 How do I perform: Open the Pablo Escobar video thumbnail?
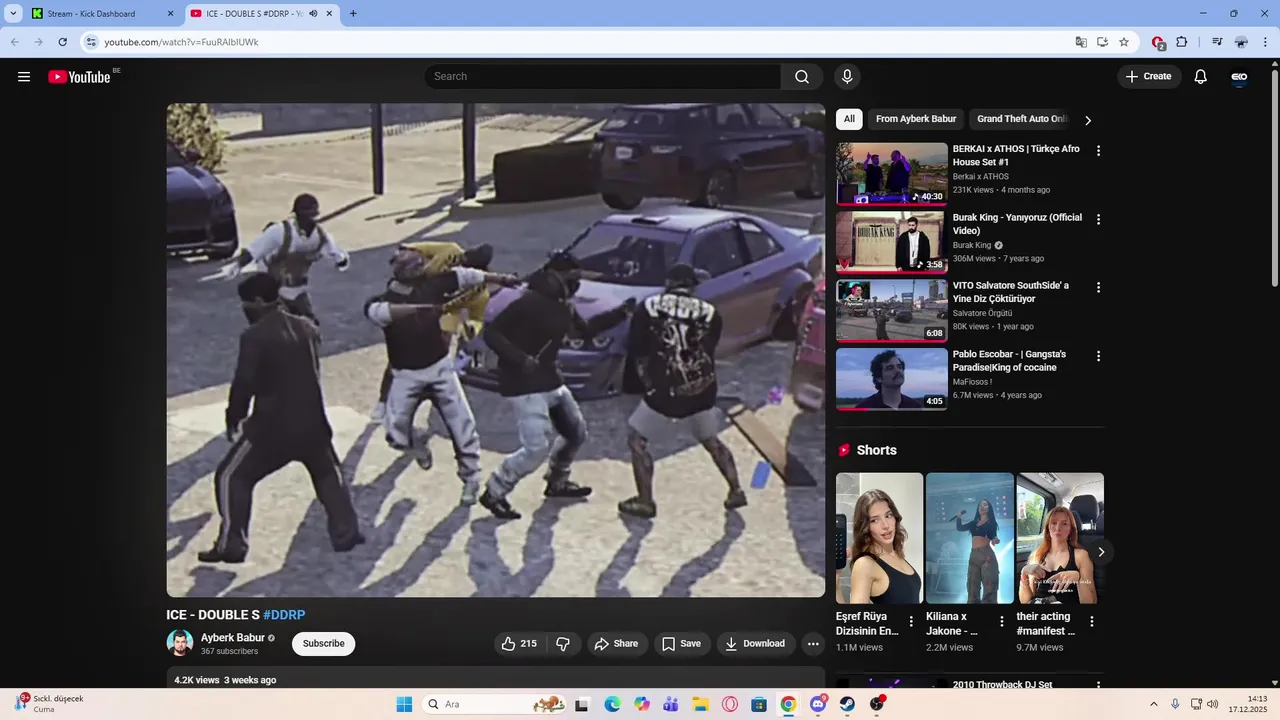pyautogui.click(x=892, y=379)
